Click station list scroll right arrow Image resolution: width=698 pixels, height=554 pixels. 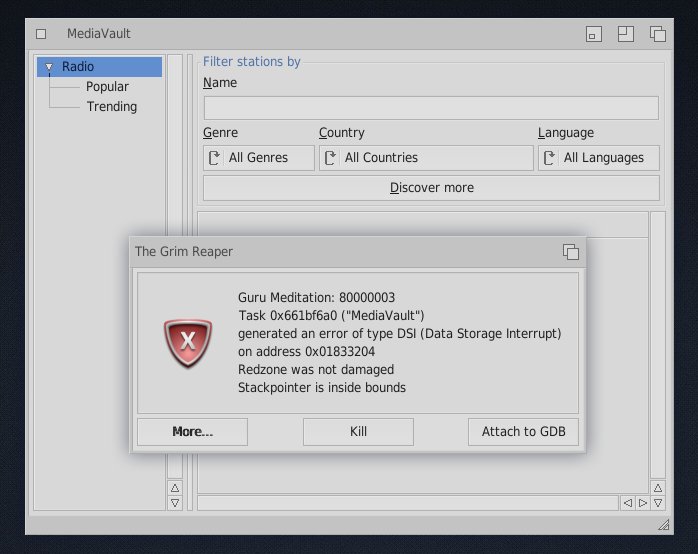click(x=642, y=503)
